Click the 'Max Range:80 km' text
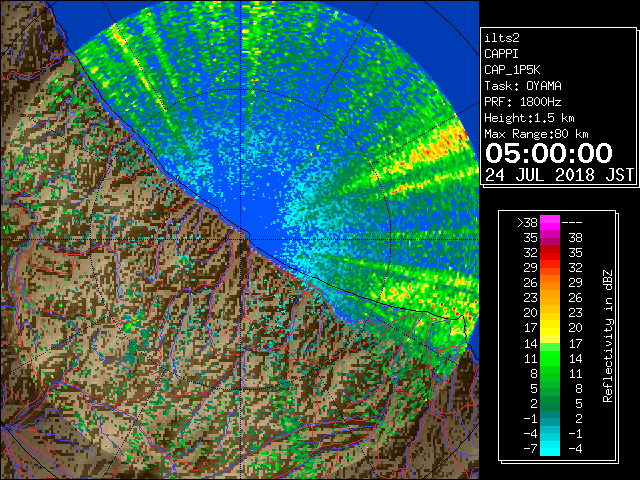 click(x=536, y=134)
